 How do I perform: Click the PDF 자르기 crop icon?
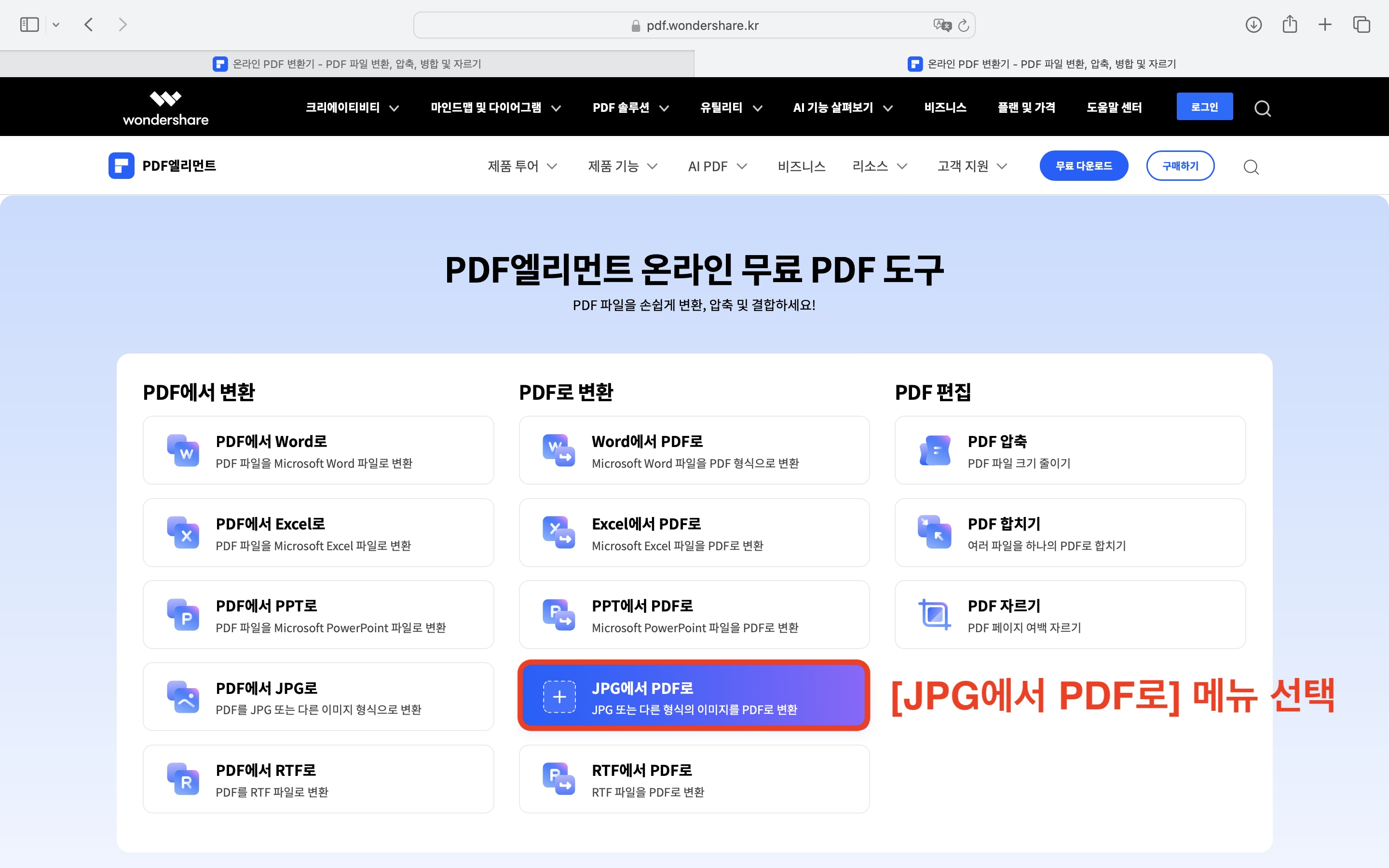[936, 615]
